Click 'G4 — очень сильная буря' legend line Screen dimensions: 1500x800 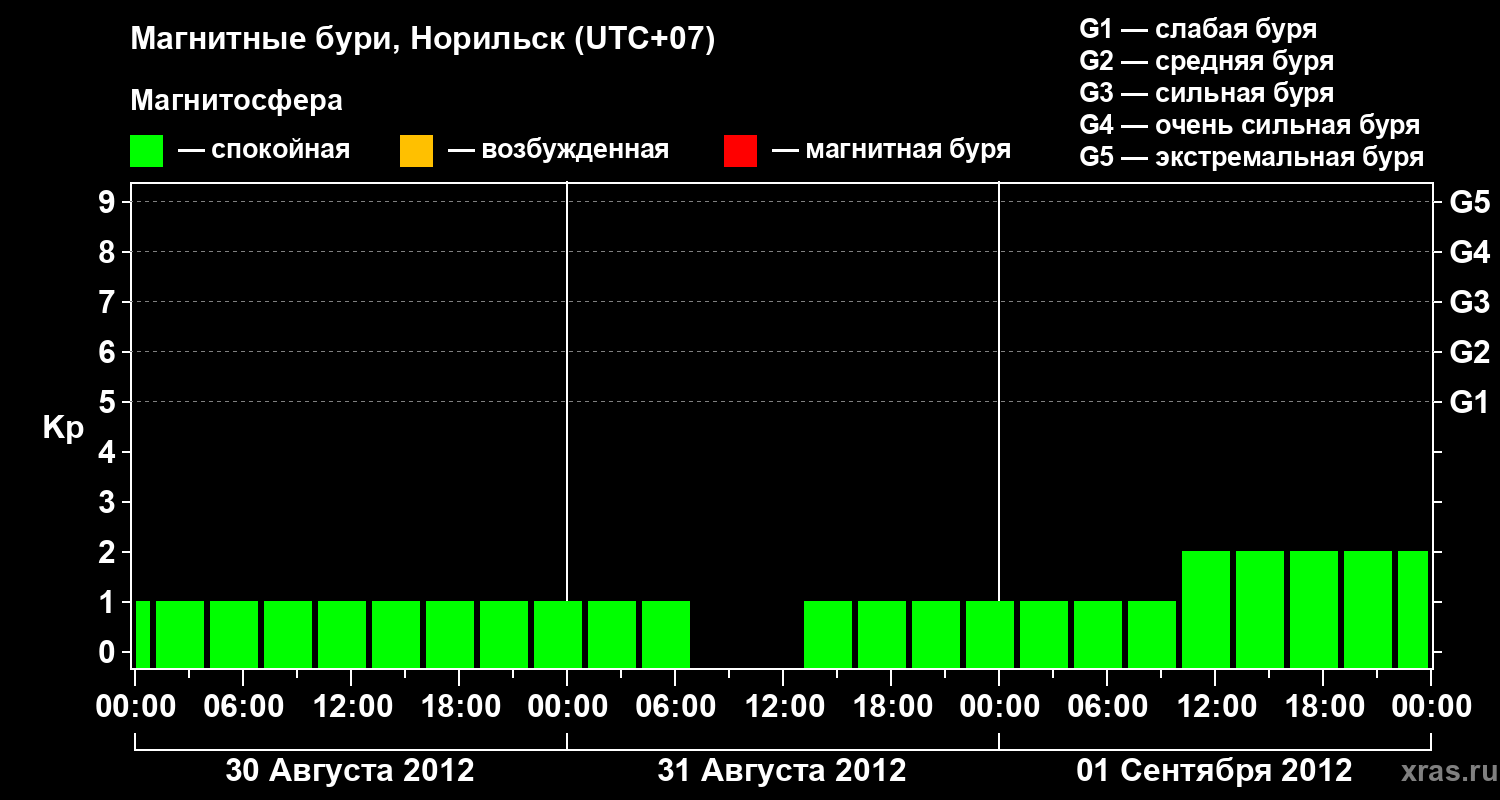pyautogui.click(x=1249, y=125)
